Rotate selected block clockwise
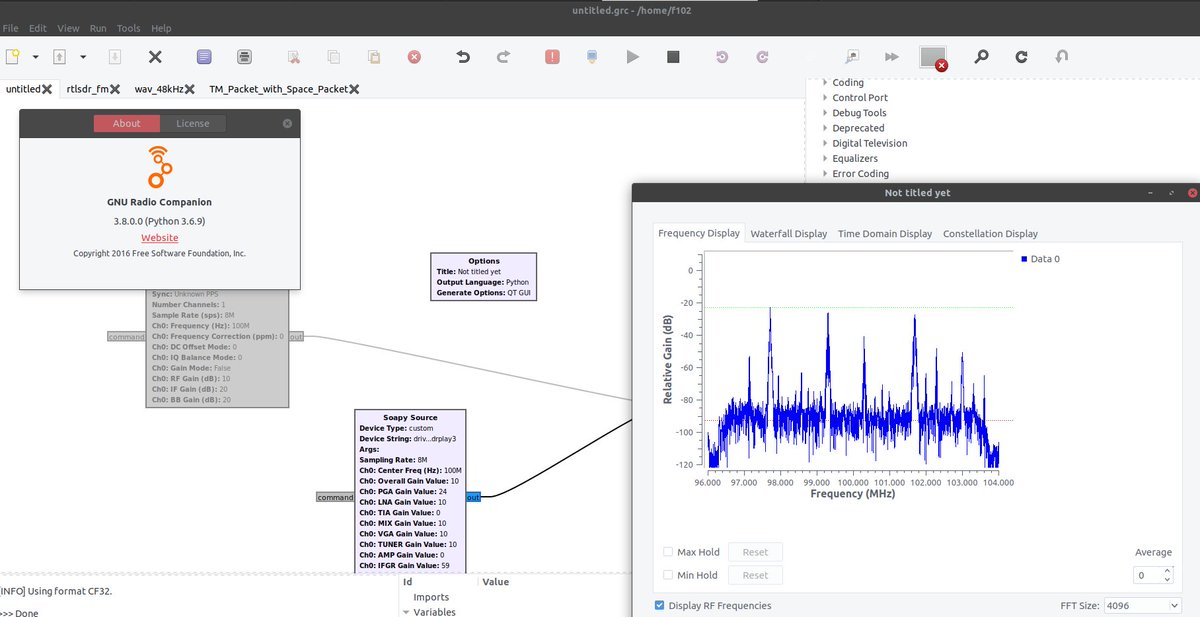 pos(762,57)
